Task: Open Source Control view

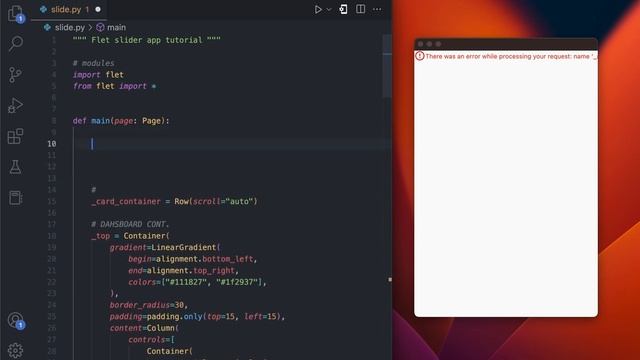Action: tap(16, 75)
